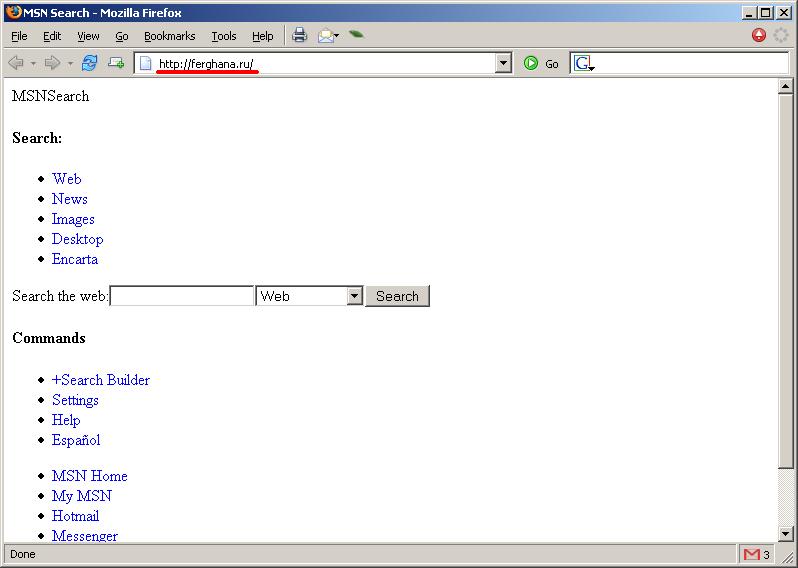Viewport: 798px width, 568px height.
Task: Click the vertical scrollbar down arrow
Action: click(785, 533)
